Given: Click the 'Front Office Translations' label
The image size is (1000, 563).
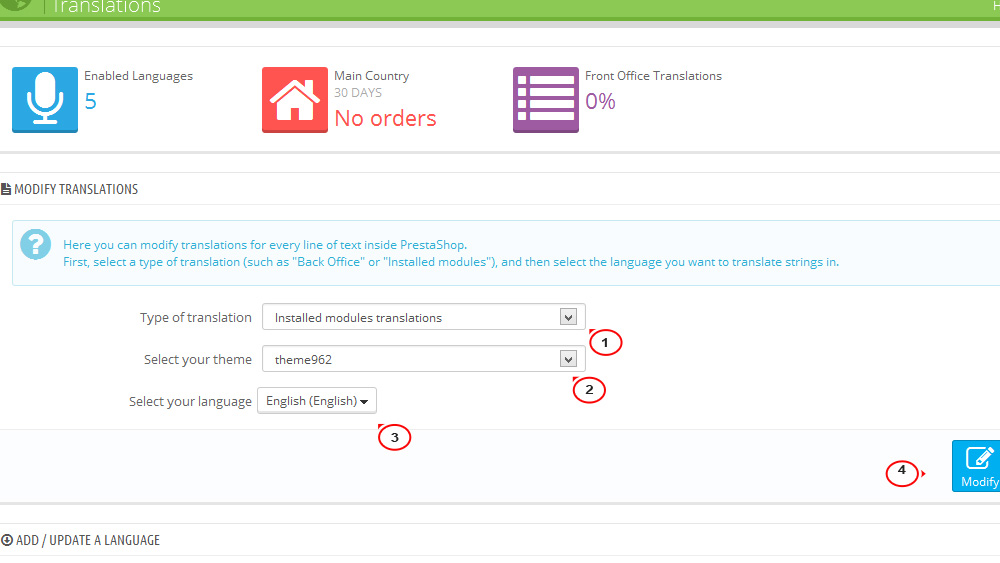Looking at the screenshot, I should [653, 76].
